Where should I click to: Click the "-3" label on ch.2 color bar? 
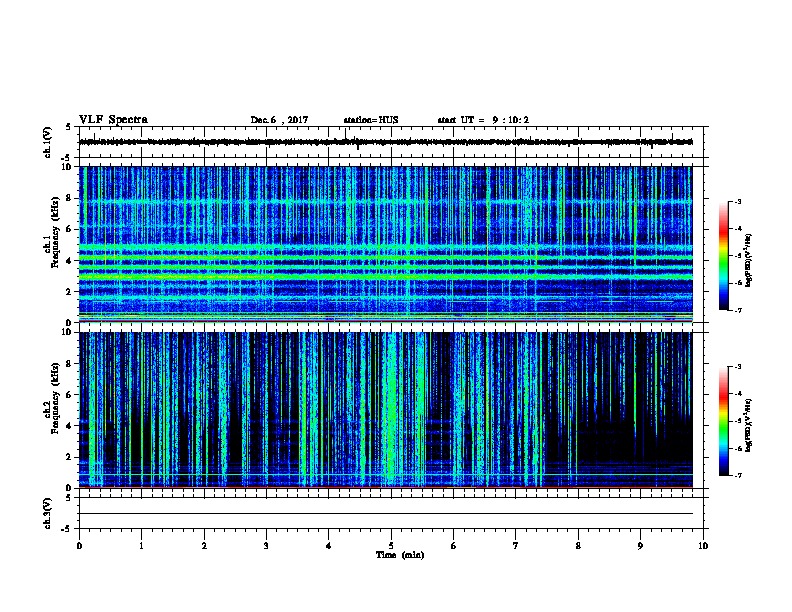click(x=737, y=367)
